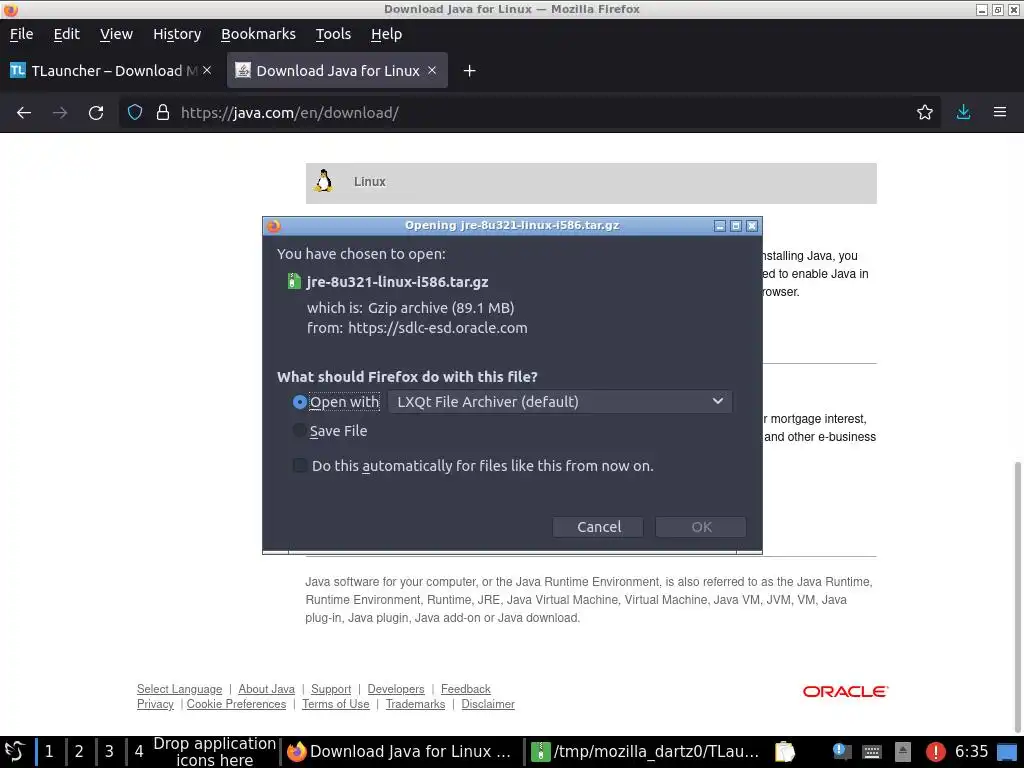
Task: Open the File menu
Action: pyautogui.click(x=22, y=34)
